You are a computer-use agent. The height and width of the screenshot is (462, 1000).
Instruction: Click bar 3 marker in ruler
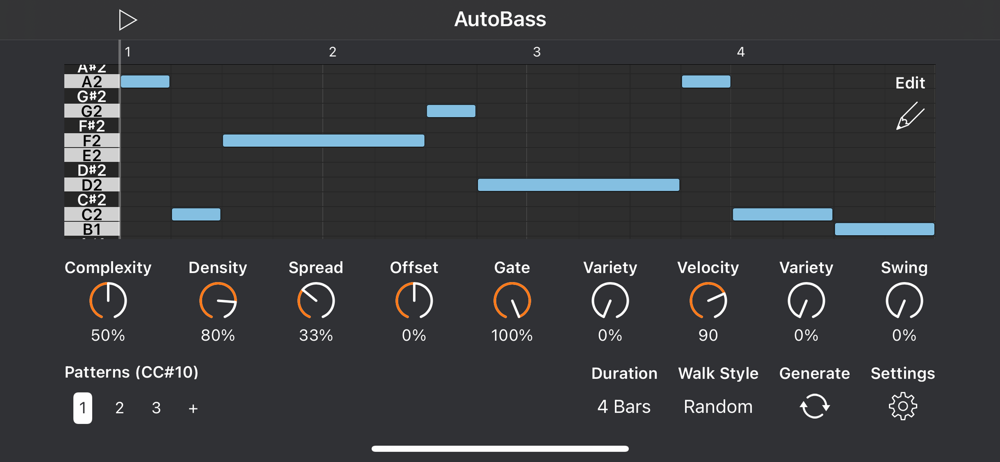coord(537,52)
